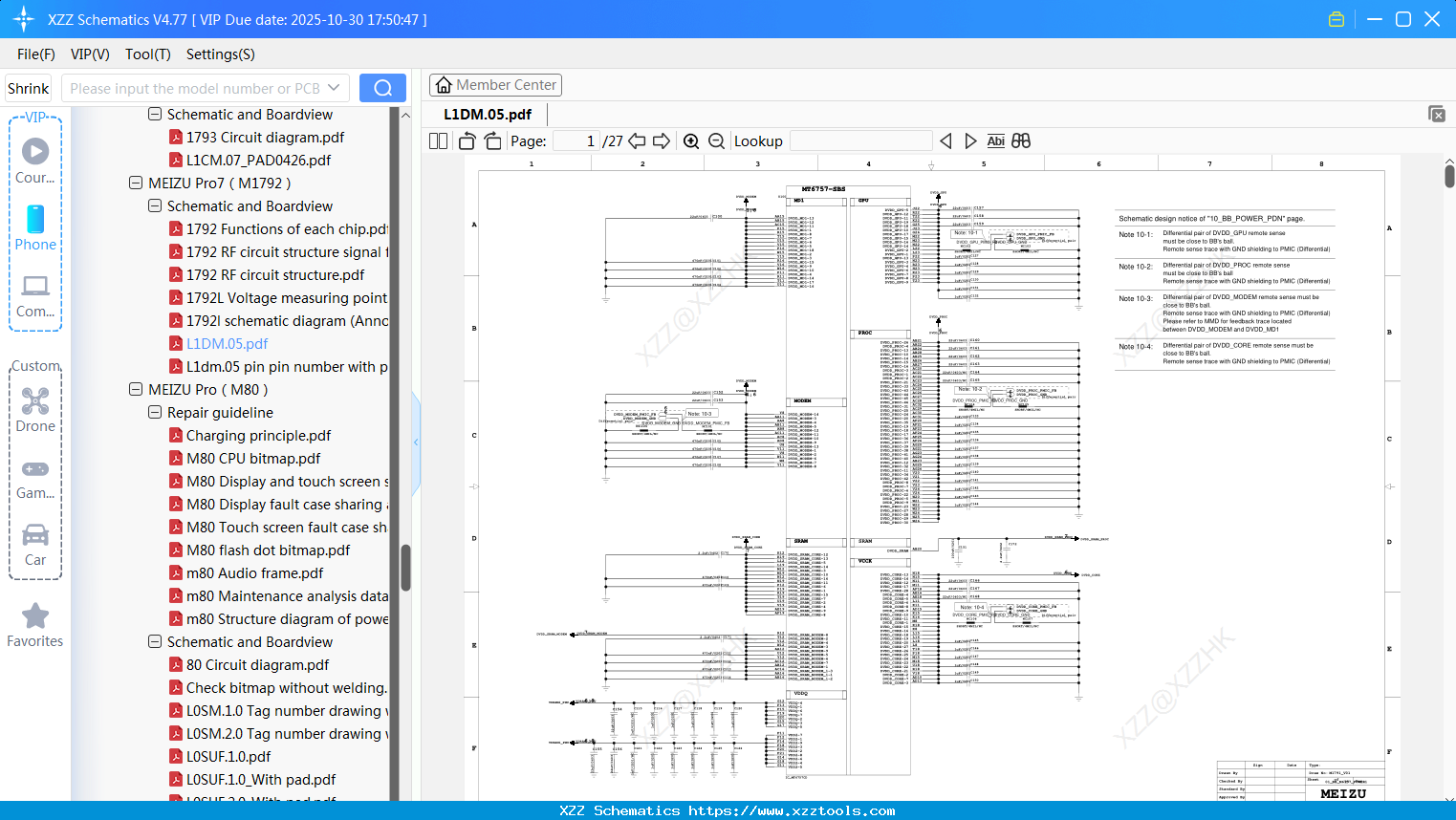The height and width of the screenshot is (820, 1456).
Task: Collapse the left panel with splitter handle
Action: tap(416, 442)
